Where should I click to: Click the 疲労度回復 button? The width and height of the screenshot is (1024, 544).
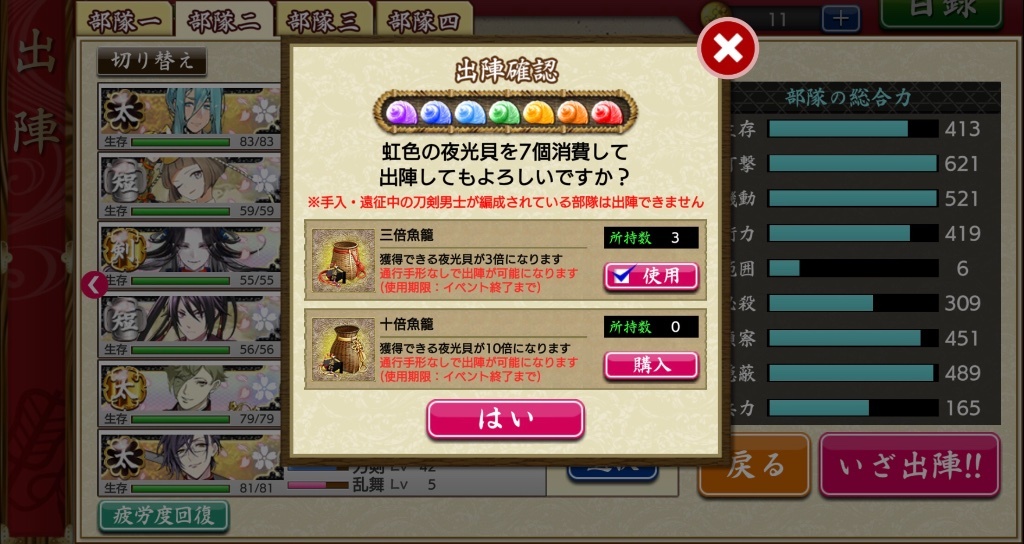tap(164, 516)
